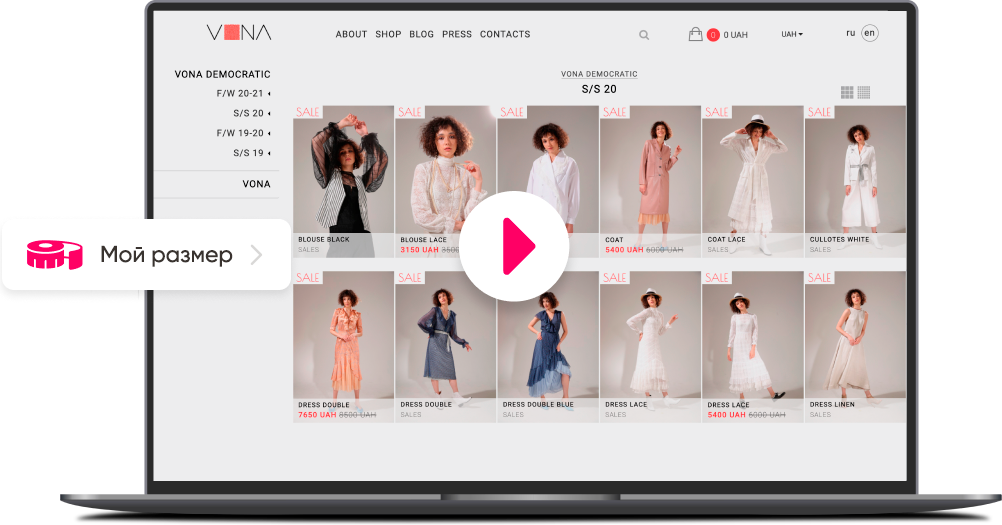Click the pink measuring tape icon
The width and height of the screenshot is (1002, 525).
click(x=53, y=255)
